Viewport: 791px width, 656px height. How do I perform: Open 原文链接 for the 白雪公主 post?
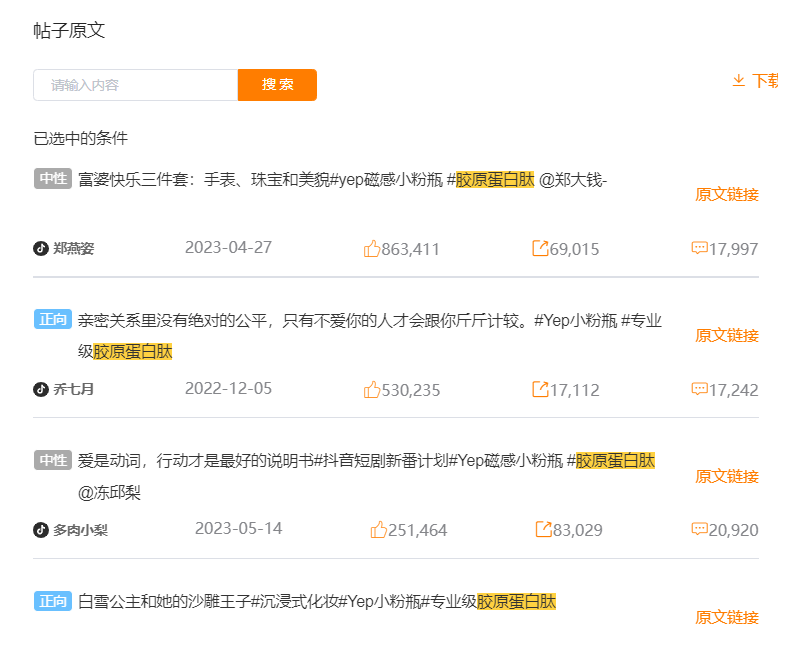(x=726, y=617)
